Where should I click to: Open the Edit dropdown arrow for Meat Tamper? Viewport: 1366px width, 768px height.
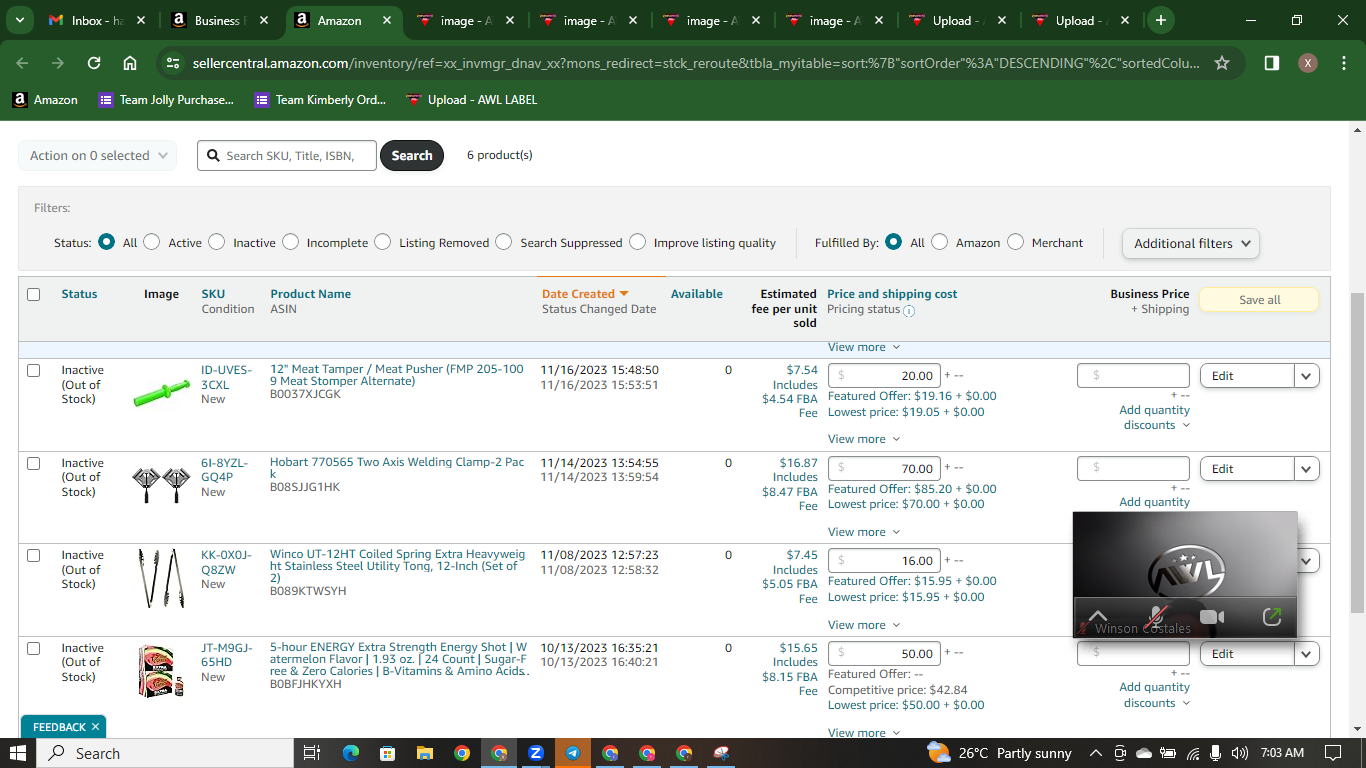click(x=1307, y=376)
